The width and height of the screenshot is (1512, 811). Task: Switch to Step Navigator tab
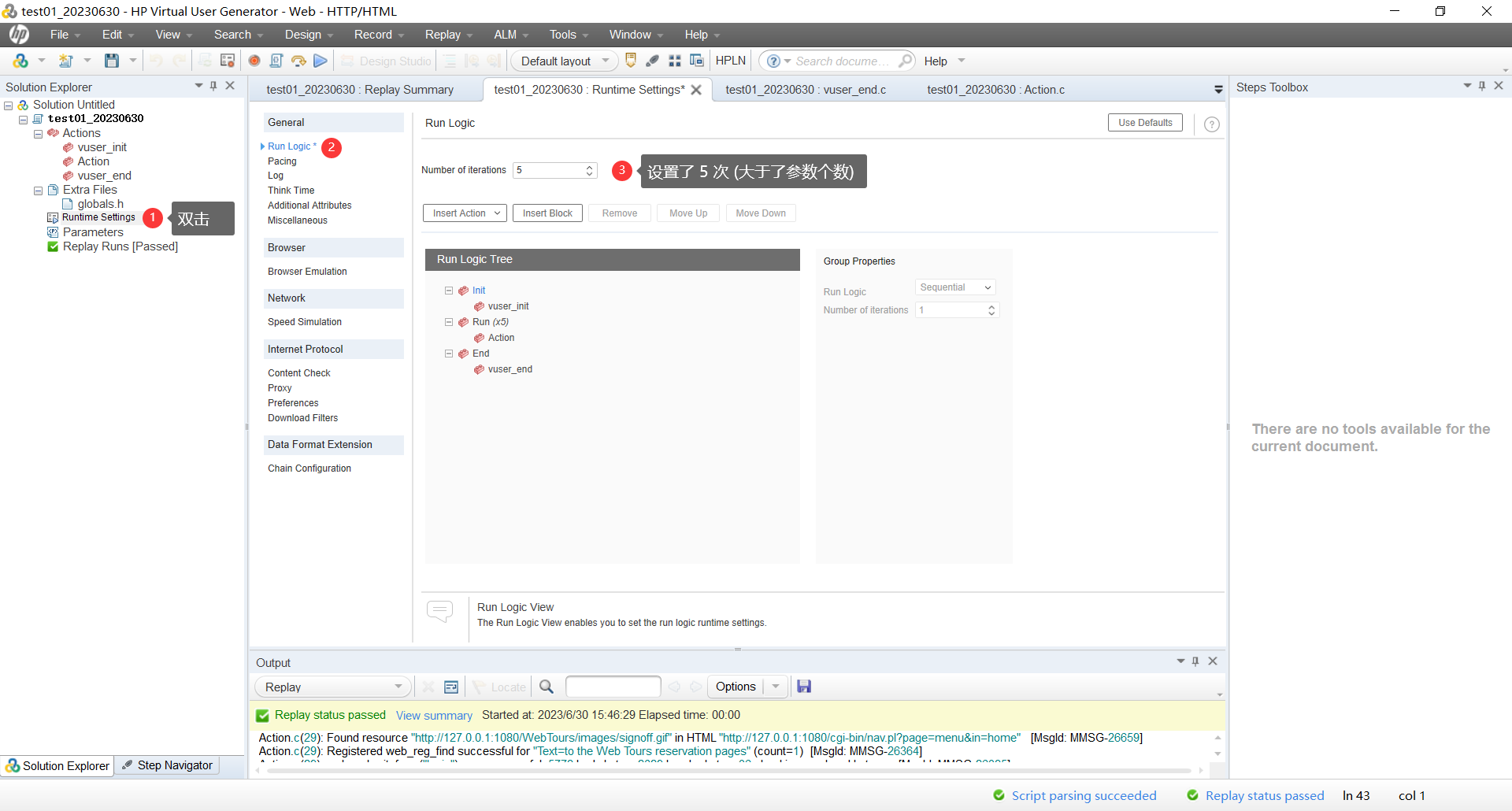coord(168,765)
